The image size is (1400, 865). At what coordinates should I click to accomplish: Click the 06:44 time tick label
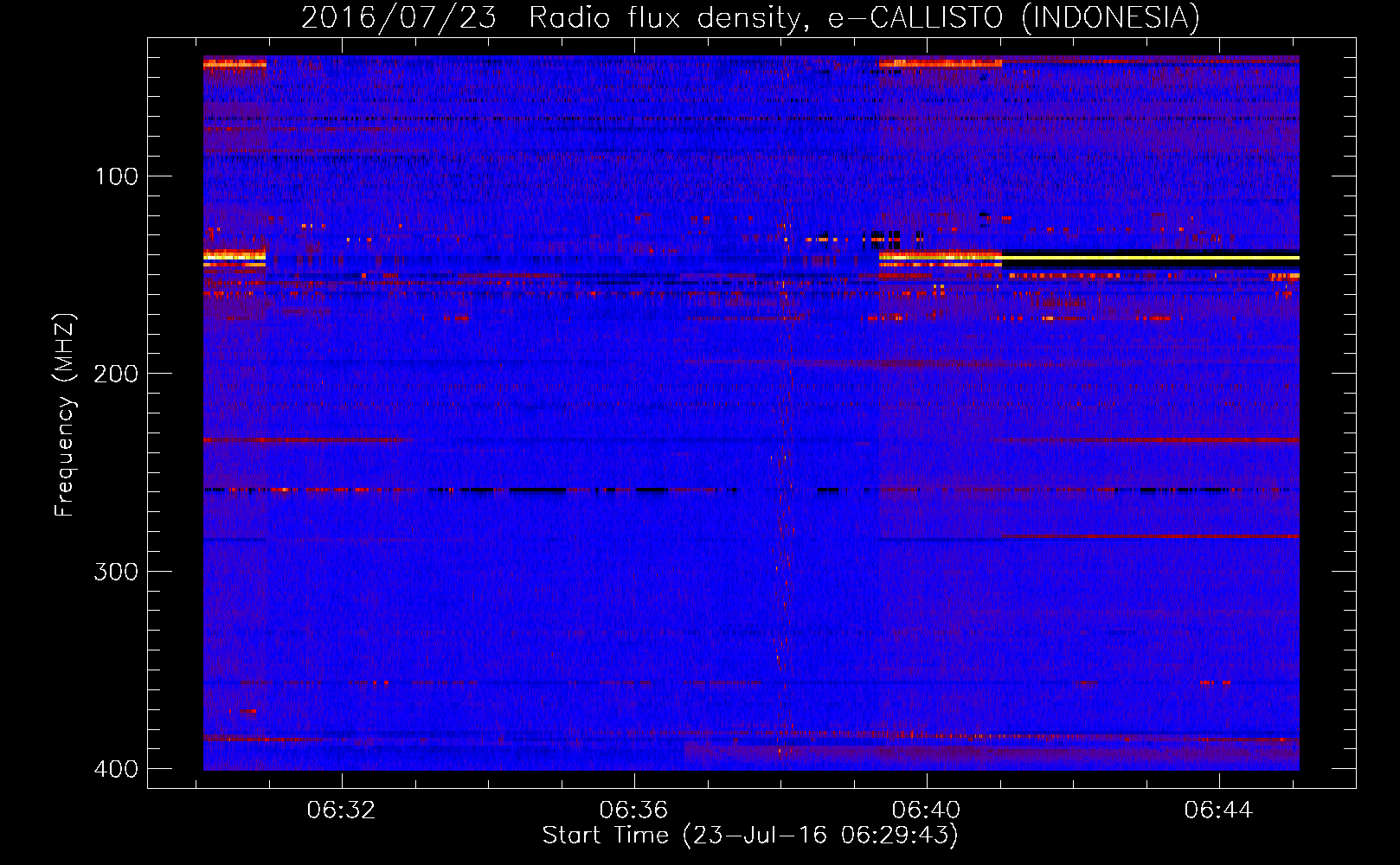[1218, 810]
